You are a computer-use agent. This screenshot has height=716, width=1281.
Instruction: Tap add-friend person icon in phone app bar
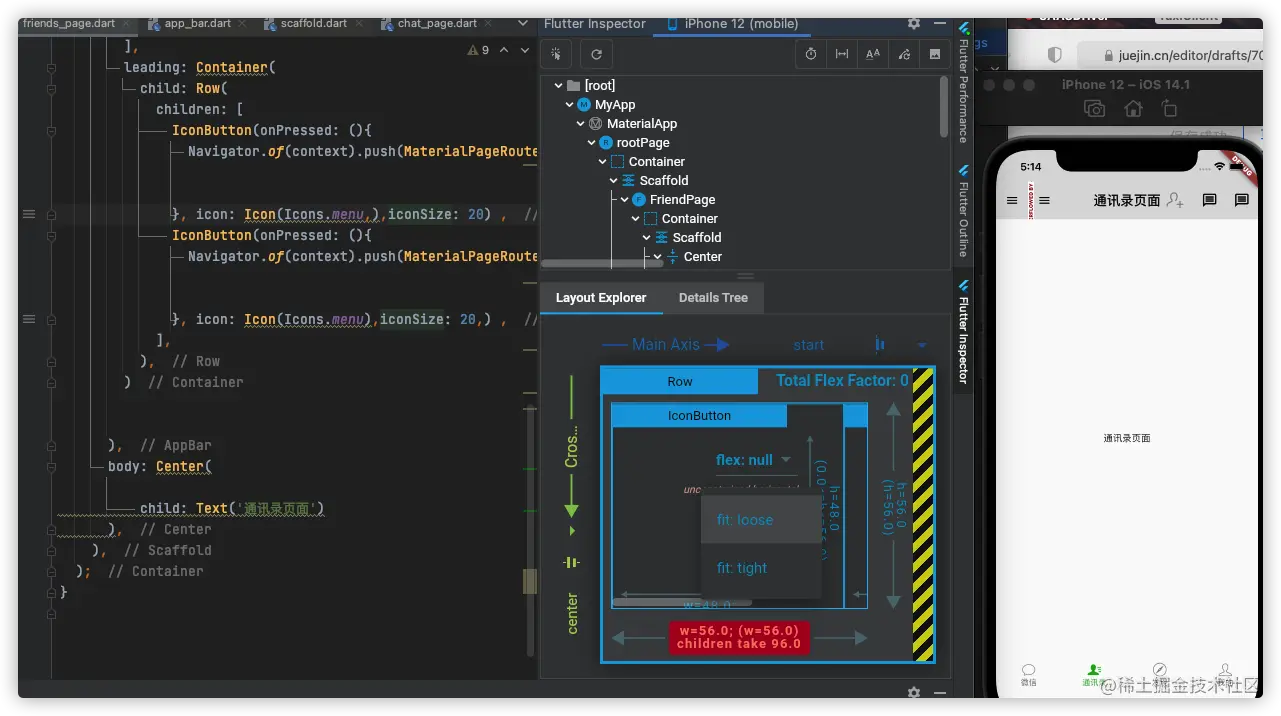point(1176,201)
